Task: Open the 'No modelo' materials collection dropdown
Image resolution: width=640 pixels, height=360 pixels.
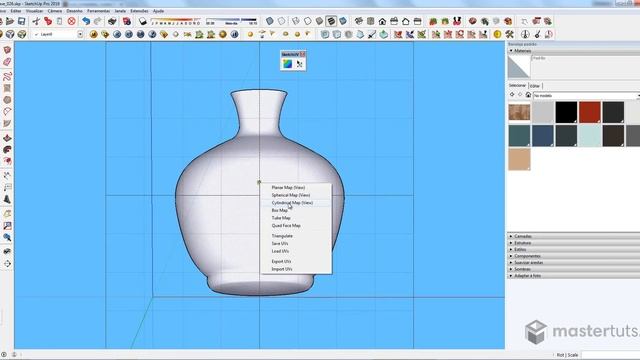Action: [x=586, y=96]
